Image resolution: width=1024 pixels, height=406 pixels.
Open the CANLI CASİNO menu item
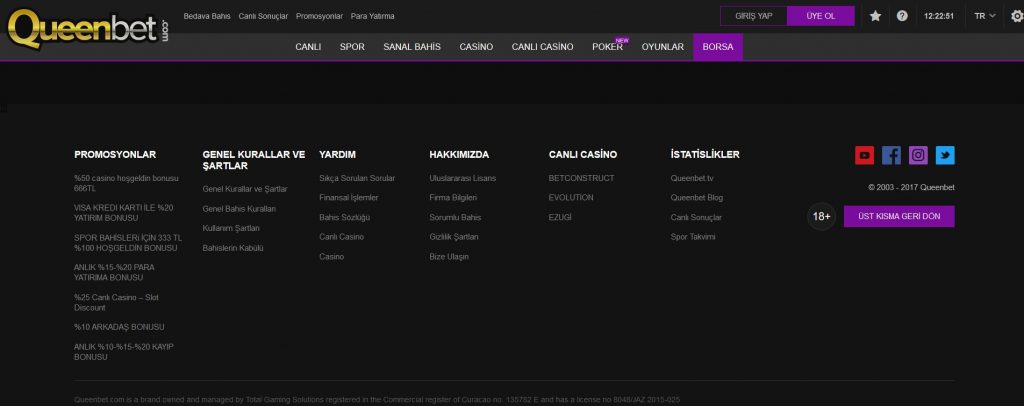click(x=543, y=47)
